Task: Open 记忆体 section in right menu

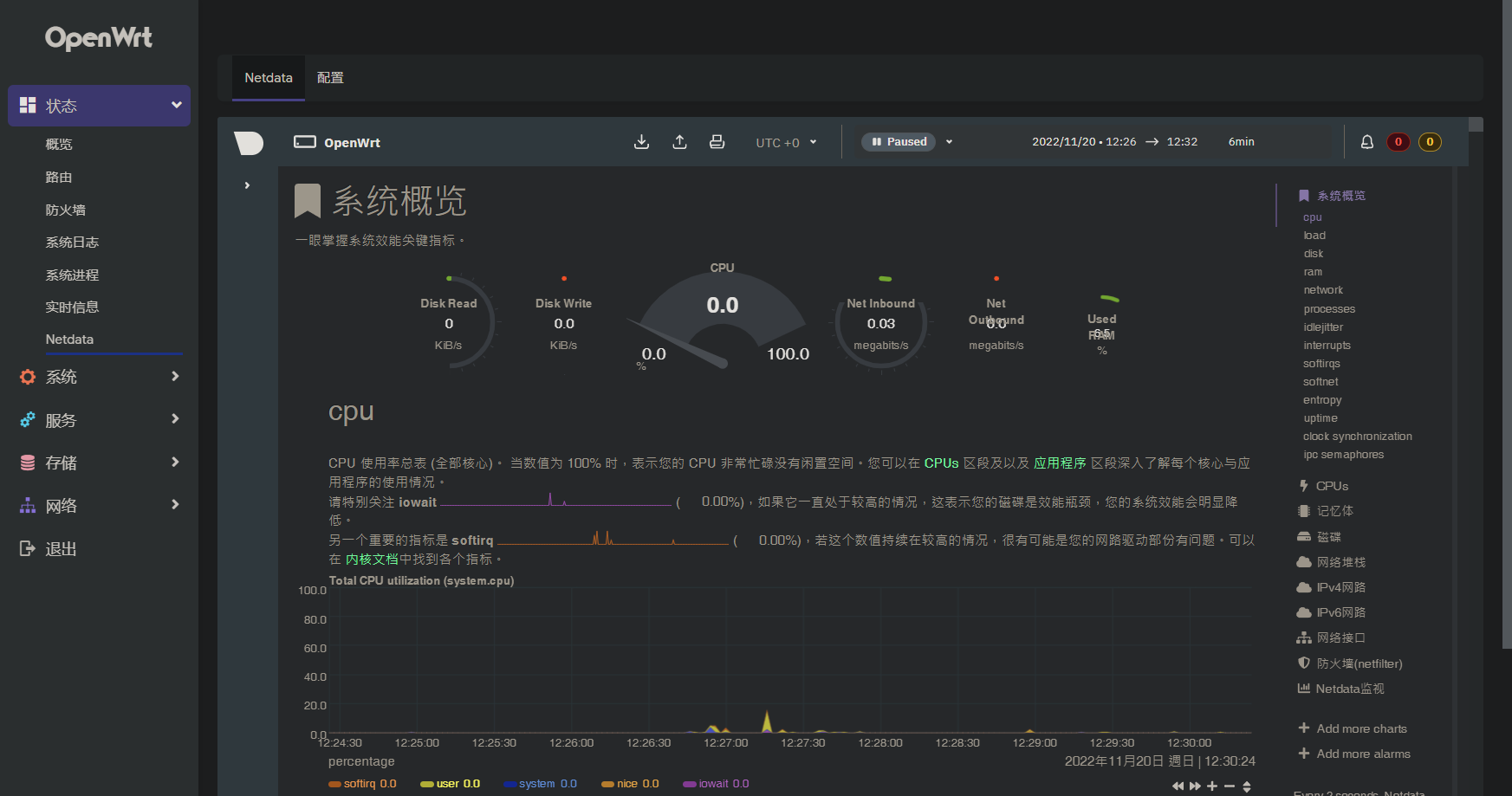Action: 1326,511
